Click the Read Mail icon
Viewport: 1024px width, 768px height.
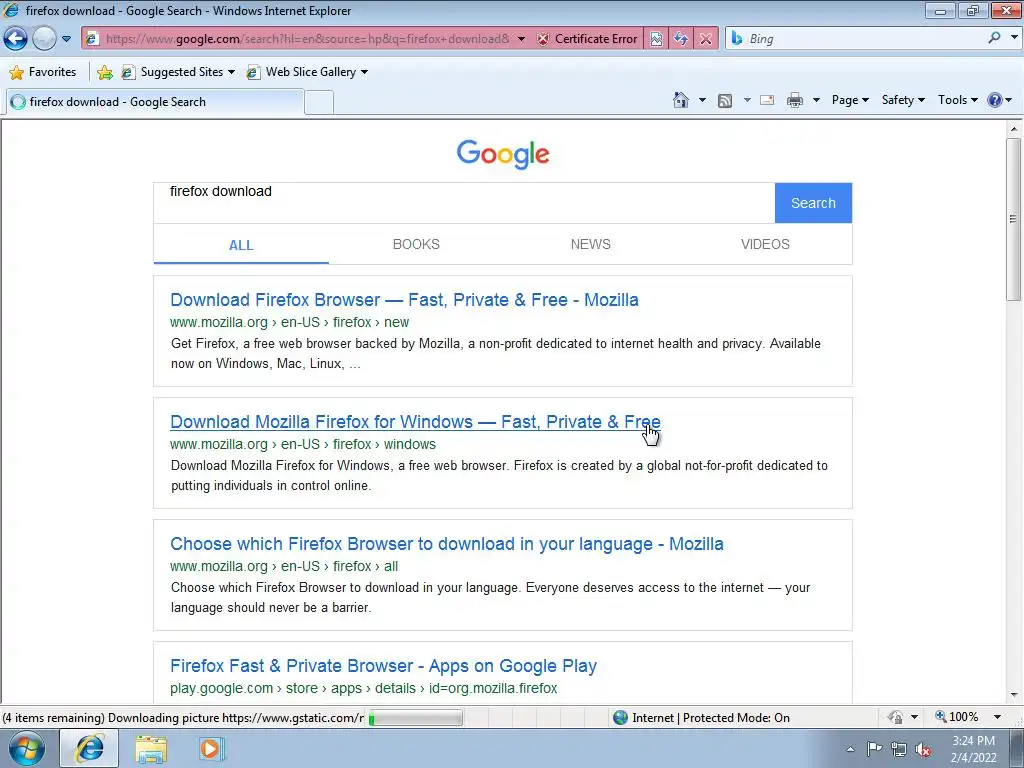[x=767, y=100]
